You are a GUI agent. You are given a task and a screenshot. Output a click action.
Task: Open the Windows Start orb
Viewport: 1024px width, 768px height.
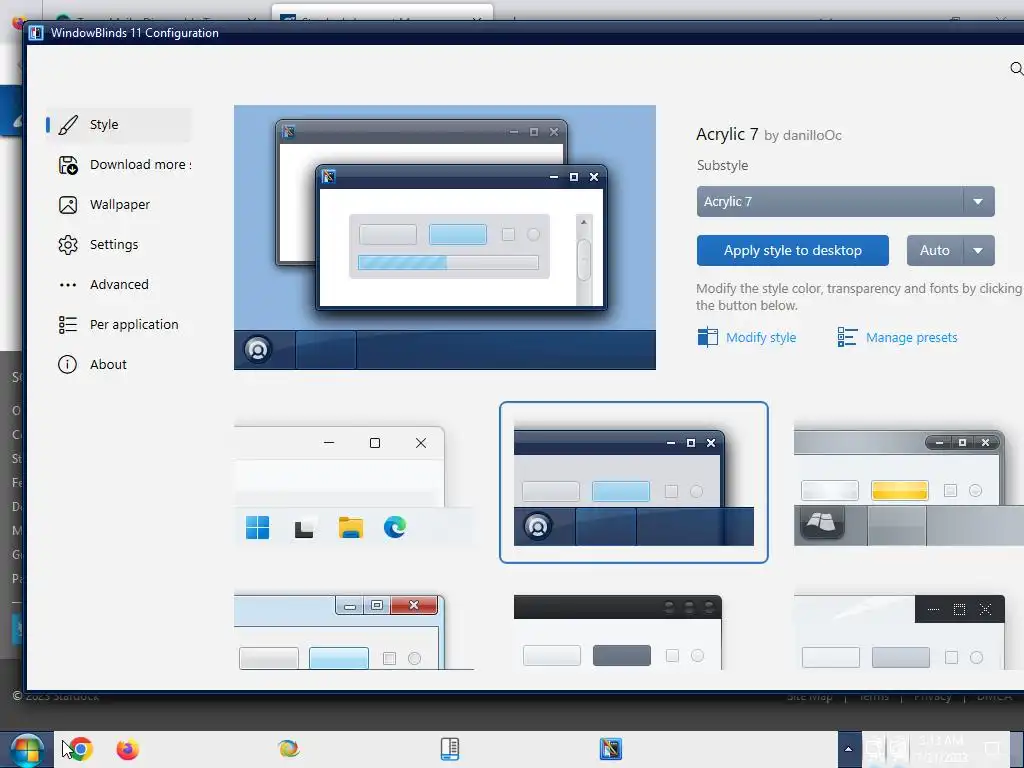pyautogui.click(x=27, y=750)
